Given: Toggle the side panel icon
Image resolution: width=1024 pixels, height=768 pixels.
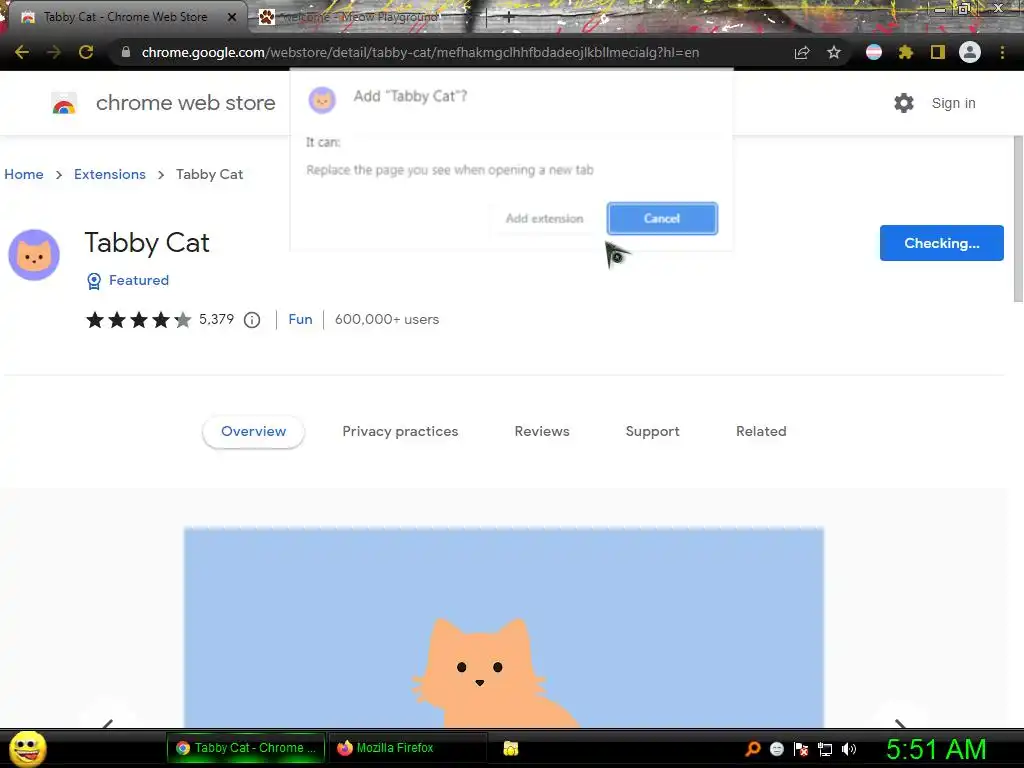Looking at the screenshot, I should coord(938,52).
